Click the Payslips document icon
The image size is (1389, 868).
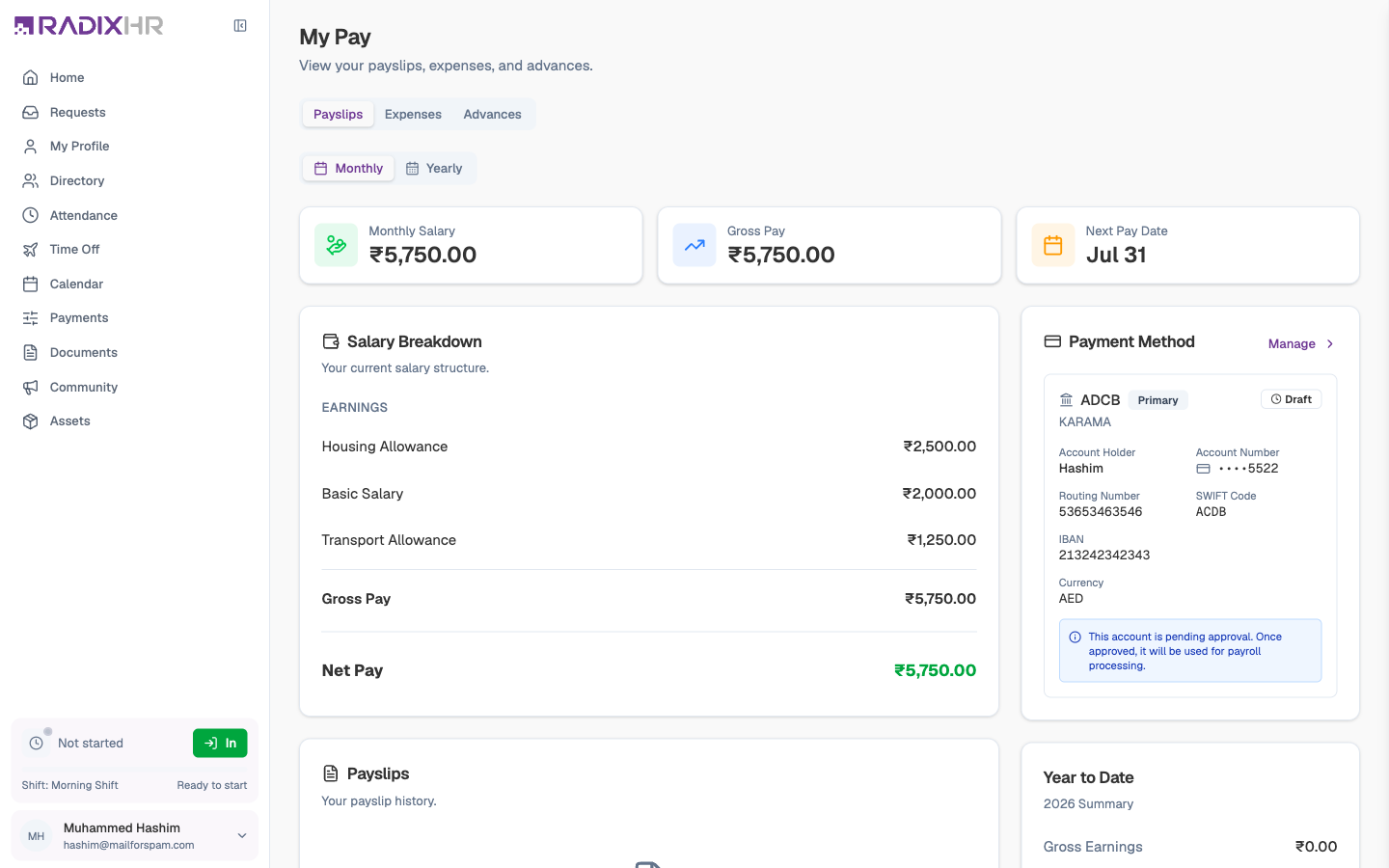[331, 773]
